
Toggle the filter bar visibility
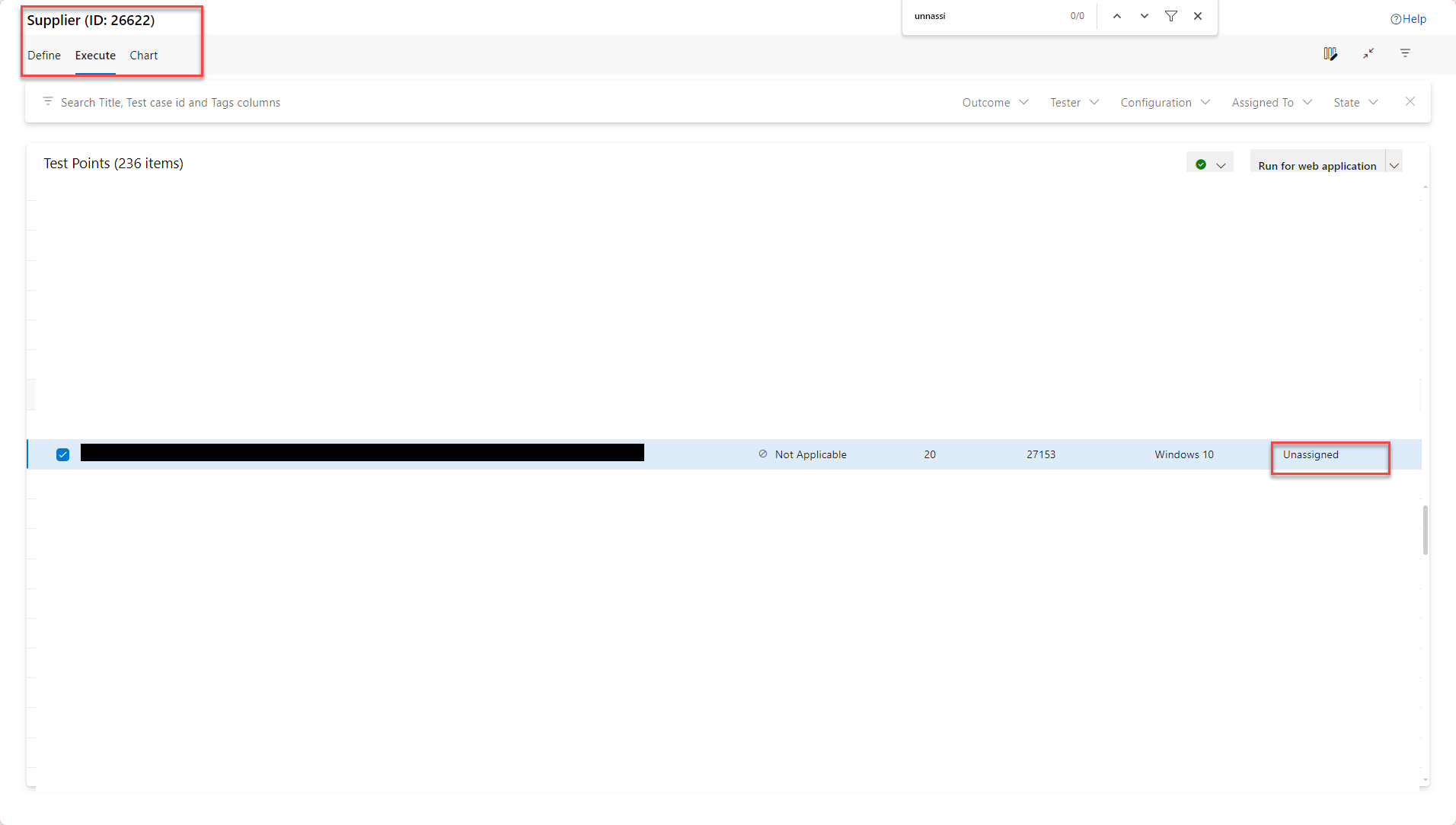coord(1405,53)
